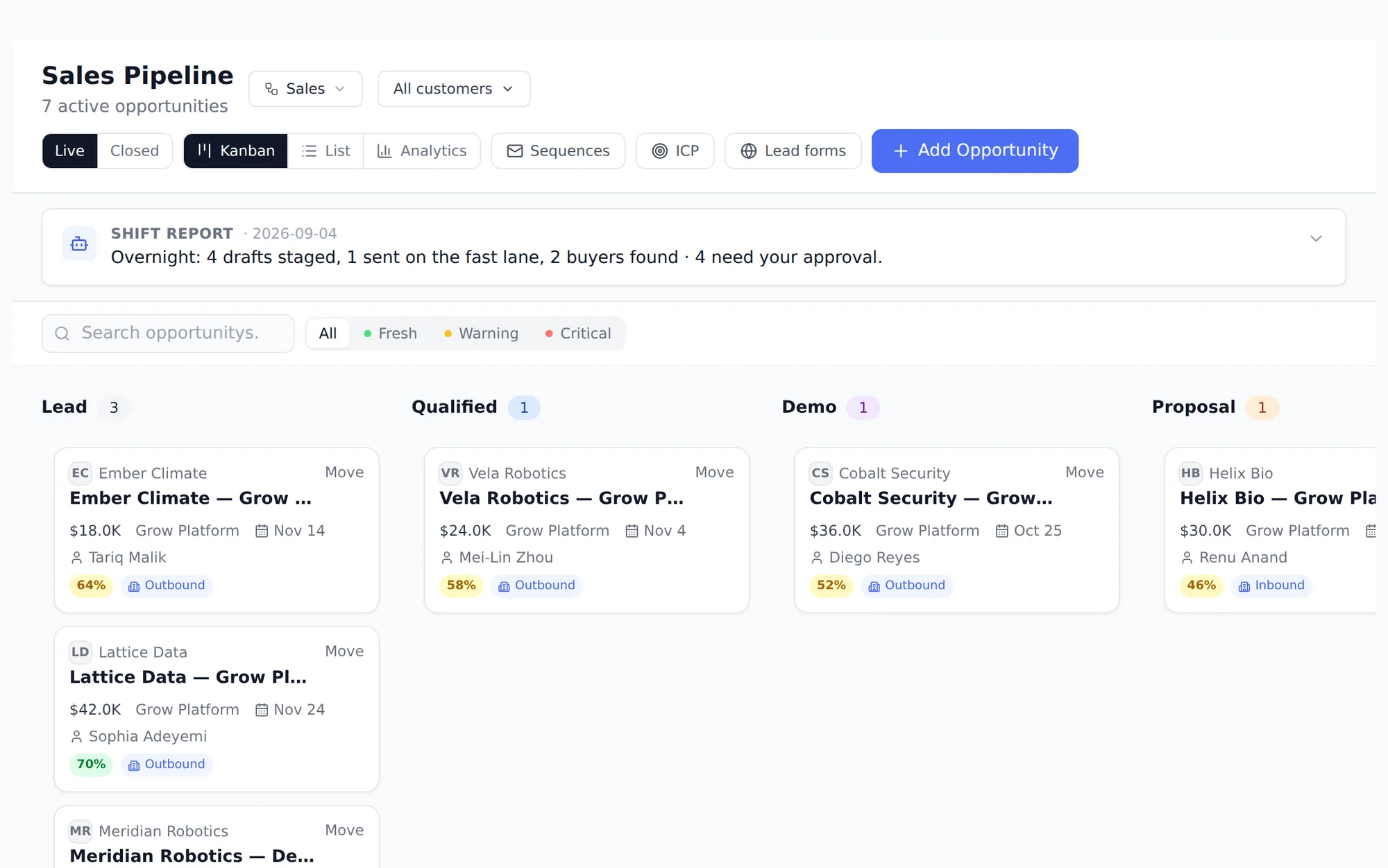Click Outbound tag on Vela Robotics card
1388x868 pixels.
coord(537,586)
